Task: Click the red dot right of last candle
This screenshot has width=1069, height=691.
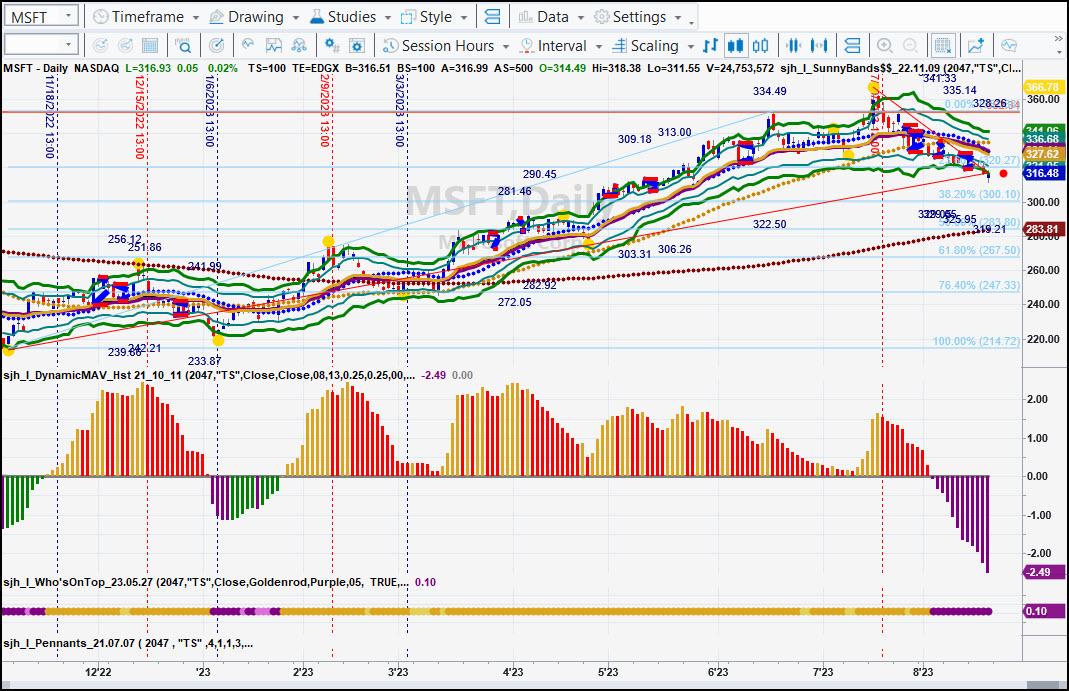Action: (1003, 174)
